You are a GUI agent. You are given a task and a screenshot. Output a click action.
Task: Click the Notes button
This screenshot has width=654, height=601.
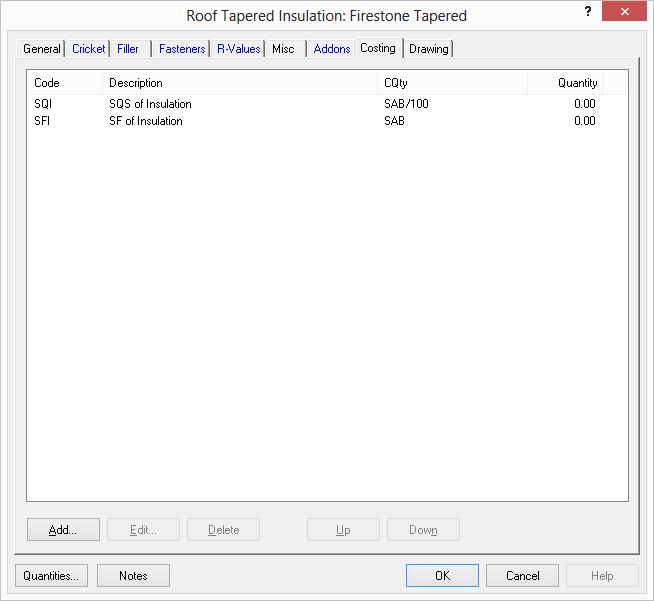[133, 575]
